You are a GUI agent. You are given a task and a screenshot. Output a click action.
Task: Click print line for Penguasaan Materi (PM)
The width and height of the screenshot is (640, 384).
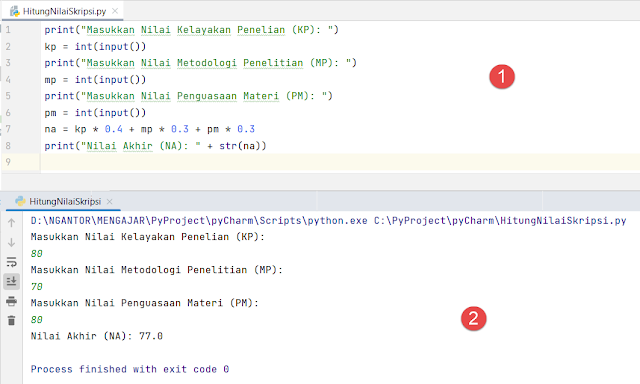point(189,96)
